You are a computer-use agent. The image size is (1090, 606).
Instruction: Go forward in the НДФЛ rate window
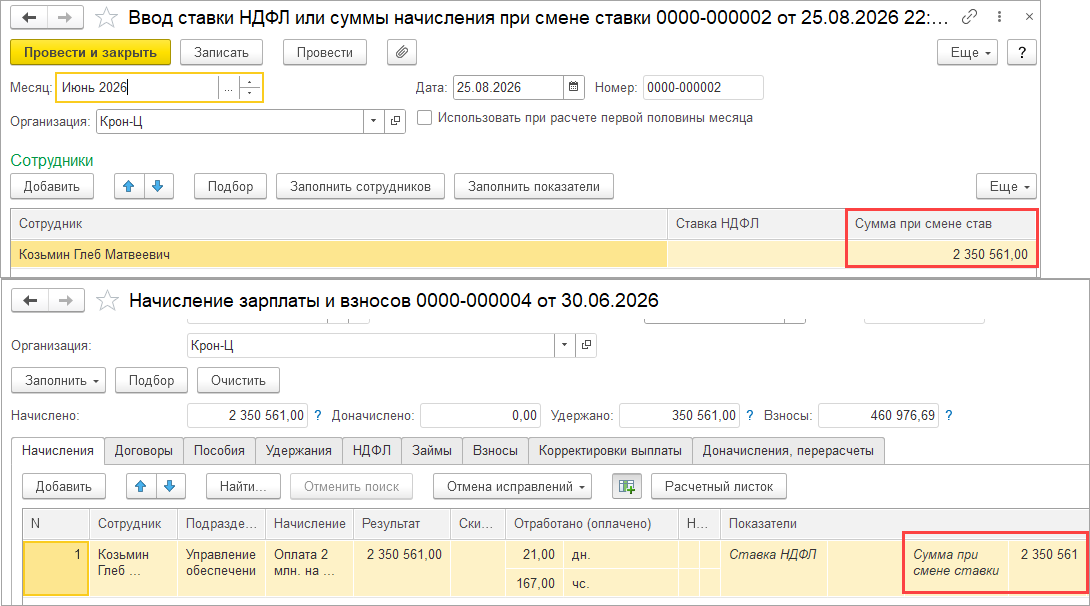[x=65, y=17]
